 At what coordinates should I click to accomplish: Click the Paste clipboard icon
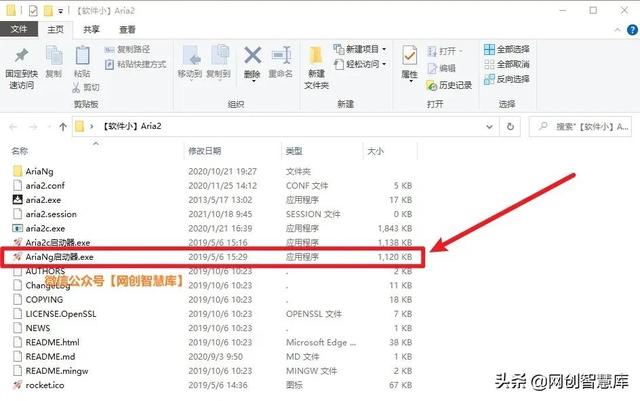coord(82,56)
